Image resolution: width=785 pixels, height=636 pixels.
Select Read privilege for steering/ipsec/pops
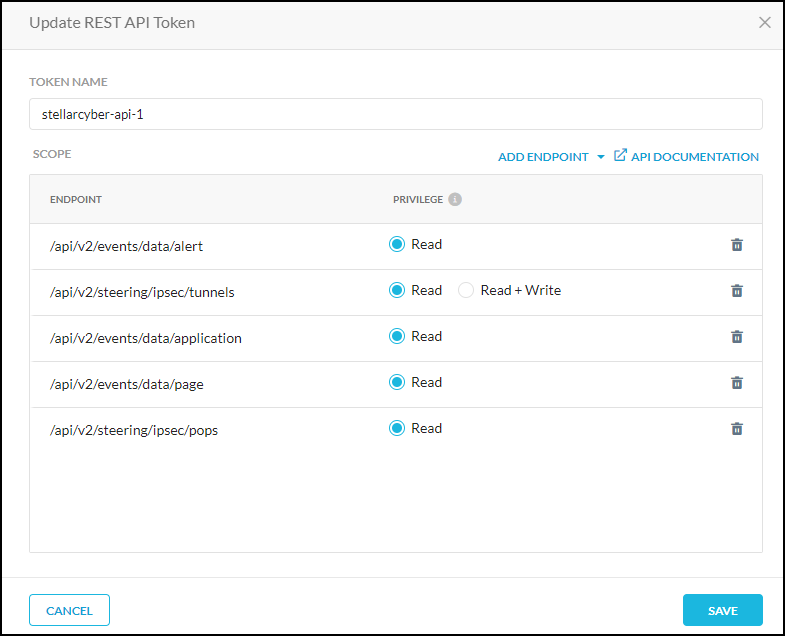click(397, 429)
